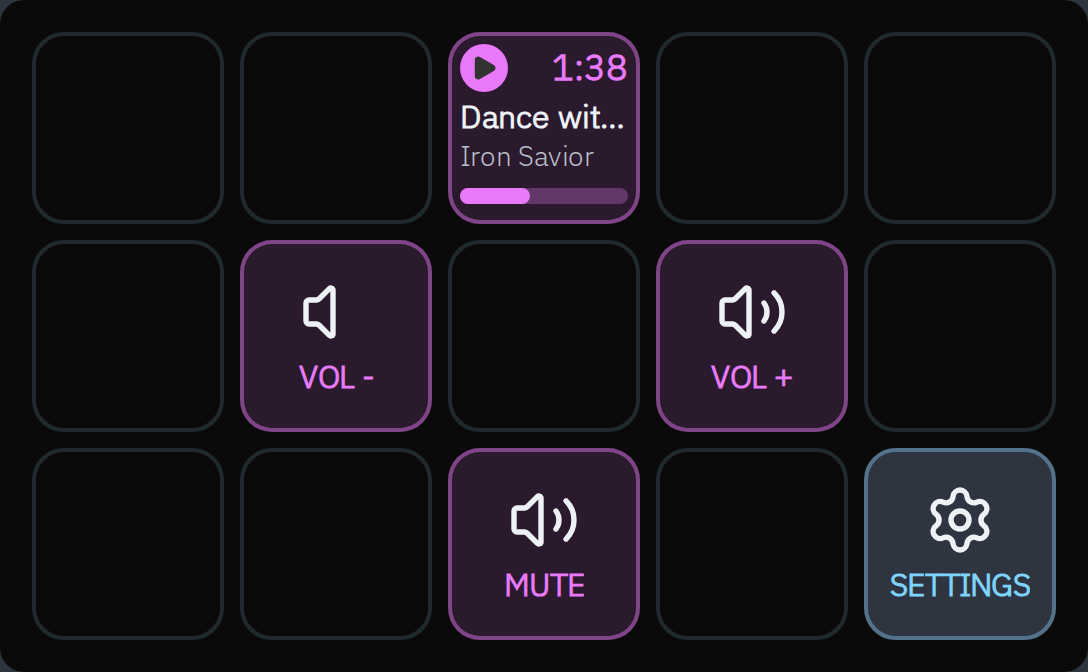Click the Iron Savior artist name
This screenshot has width=1088, height=672.
527,157
